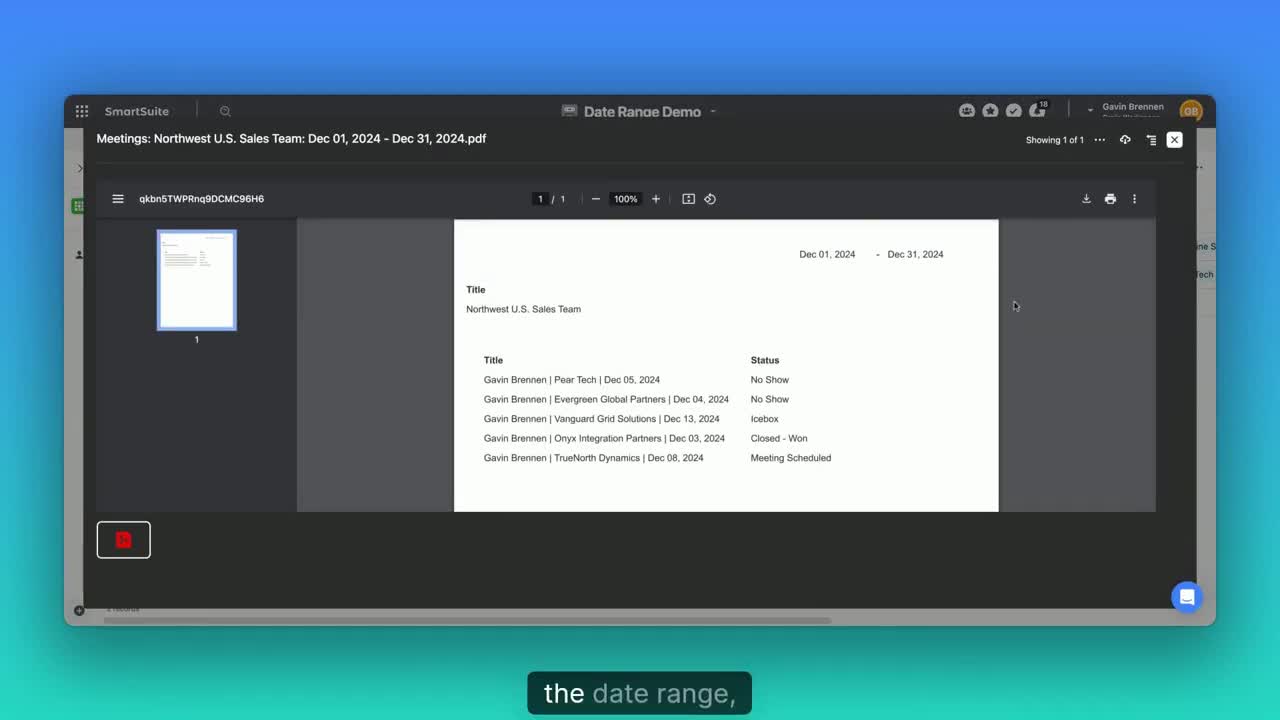Click the 'Status' column header in PDF

tap(765, 360)
